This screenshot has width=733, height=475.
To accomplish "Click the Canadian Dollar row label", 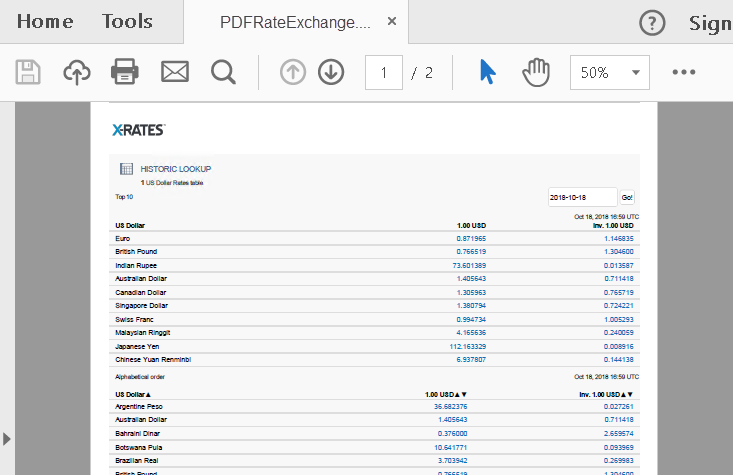I will coord(141,293).
